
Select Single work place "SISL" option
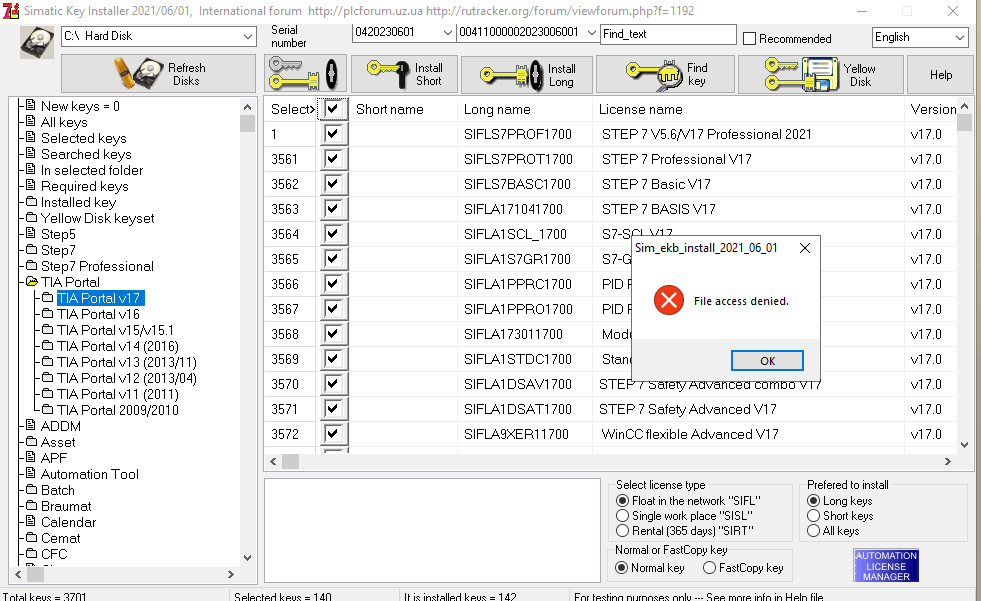point(623,516)
